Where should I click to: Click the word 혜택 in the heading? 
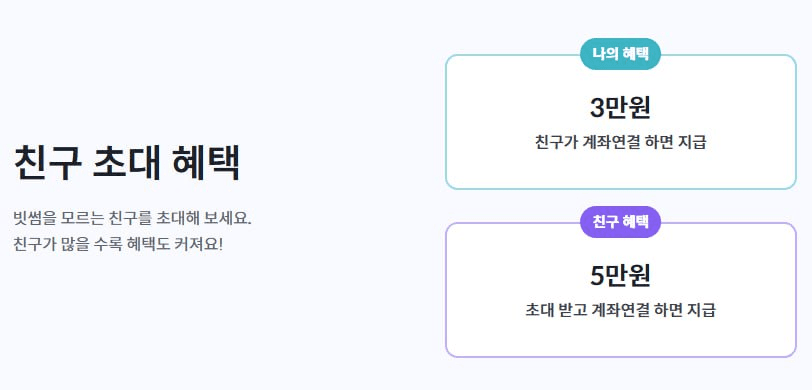click(x=206, y=163)
